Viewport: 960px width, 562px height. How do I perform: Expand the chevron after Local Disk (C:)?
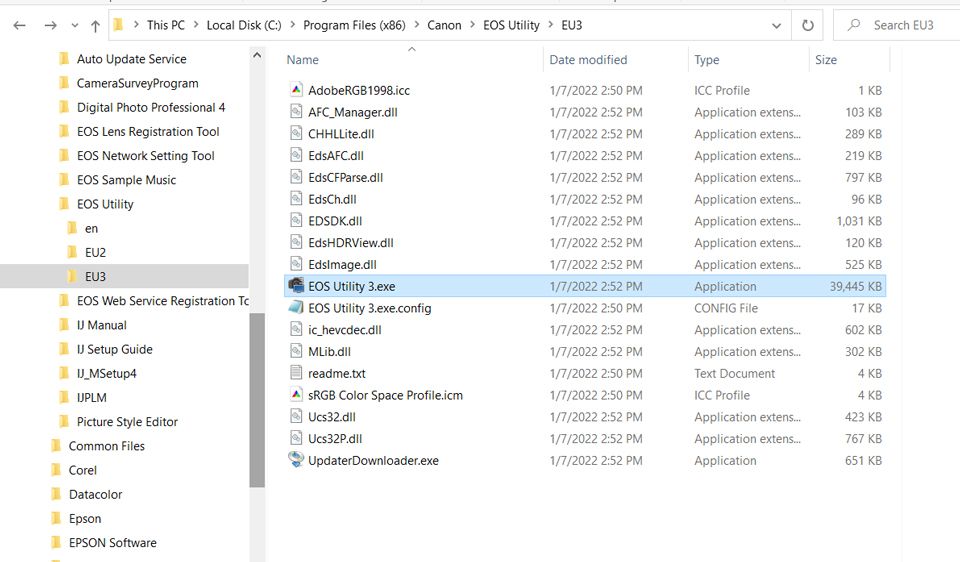pyautogui.click(x=292, y=25)
